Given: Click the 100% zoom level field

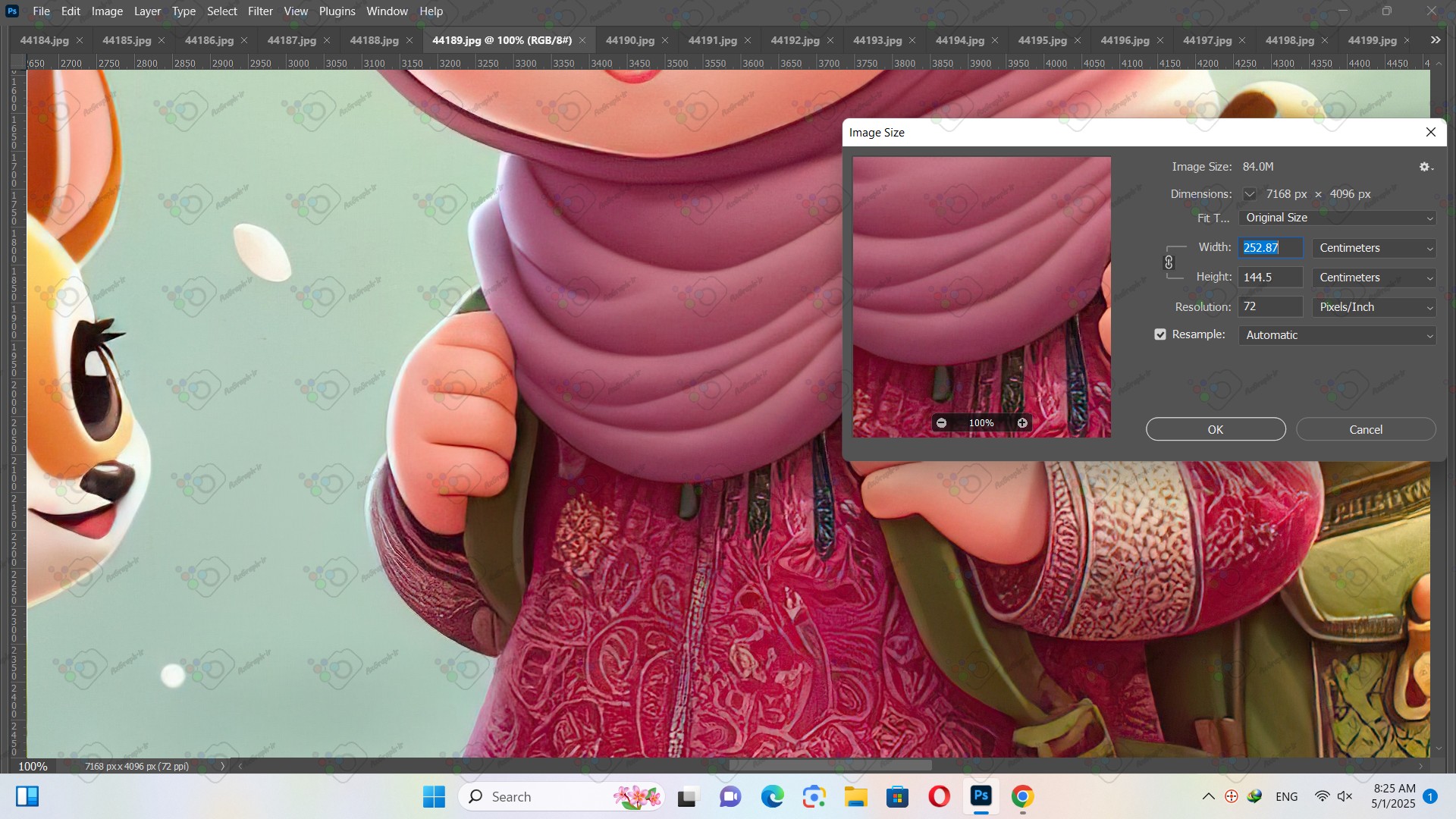Looking at the screenshot, I should click(33, 766).
